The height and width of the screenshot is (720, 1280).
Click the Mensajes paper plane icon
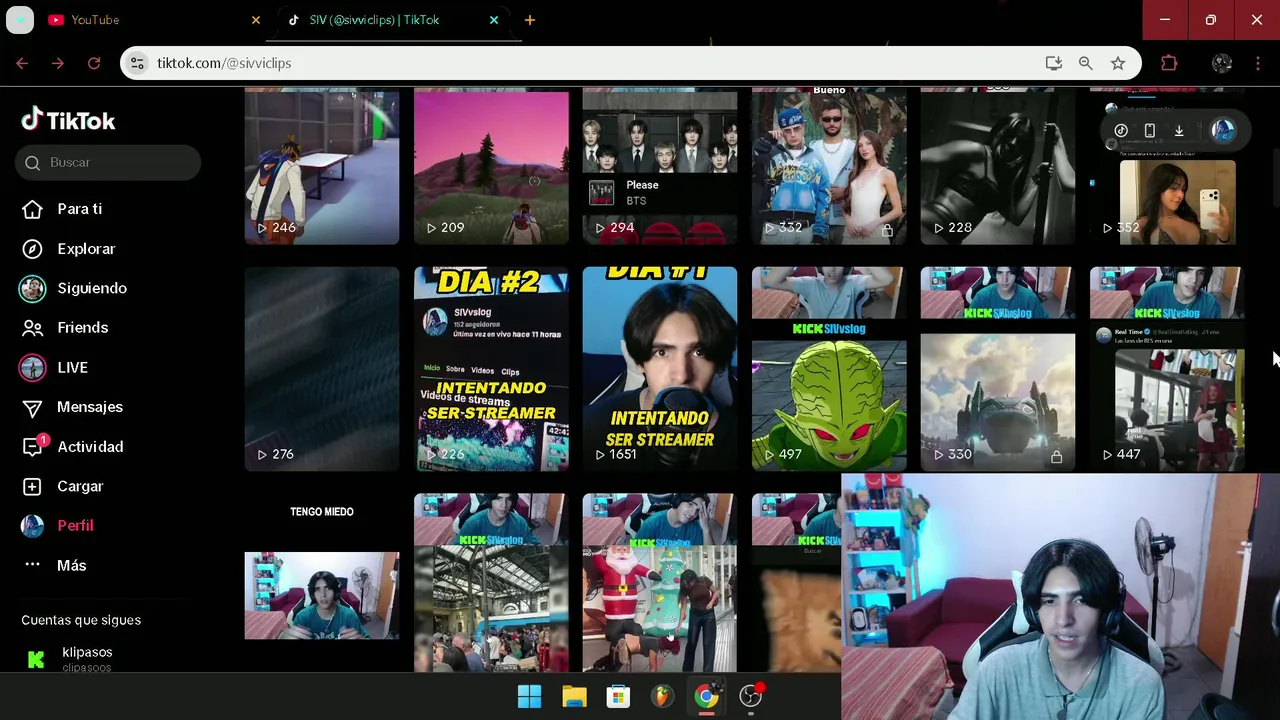coord(32,407)
